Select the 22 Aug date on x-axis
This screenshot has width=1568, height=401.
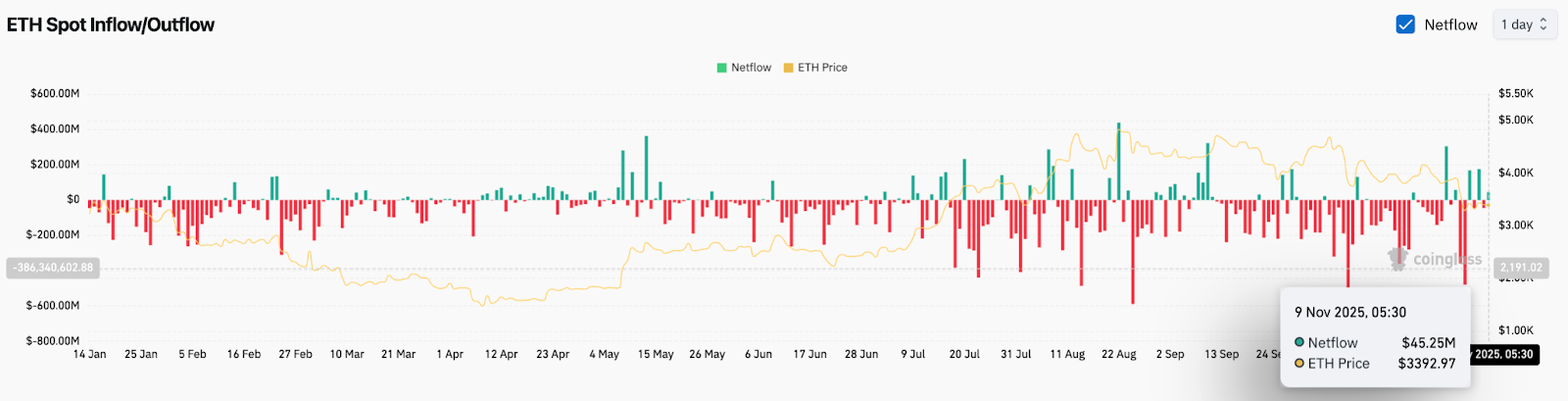click(x=1118, y=354)
